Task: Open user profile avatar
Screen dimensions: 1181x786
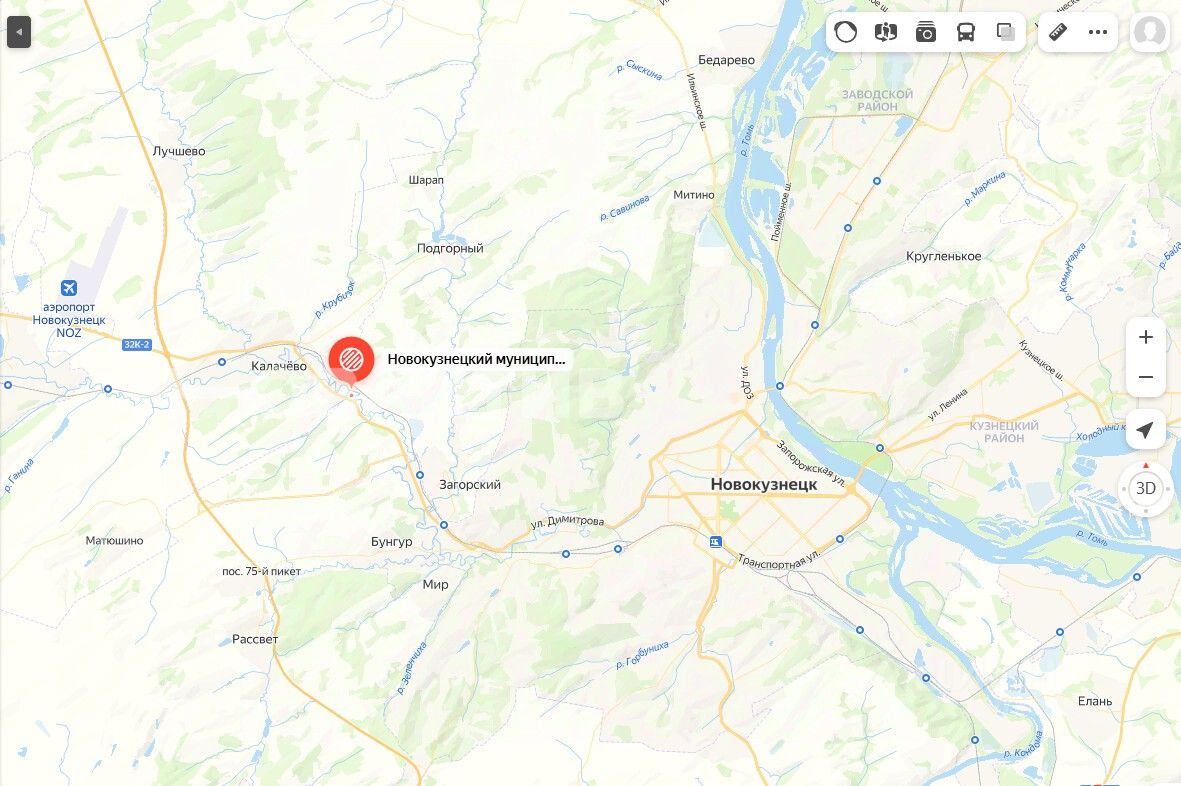Action: (x=1149, y=32)
